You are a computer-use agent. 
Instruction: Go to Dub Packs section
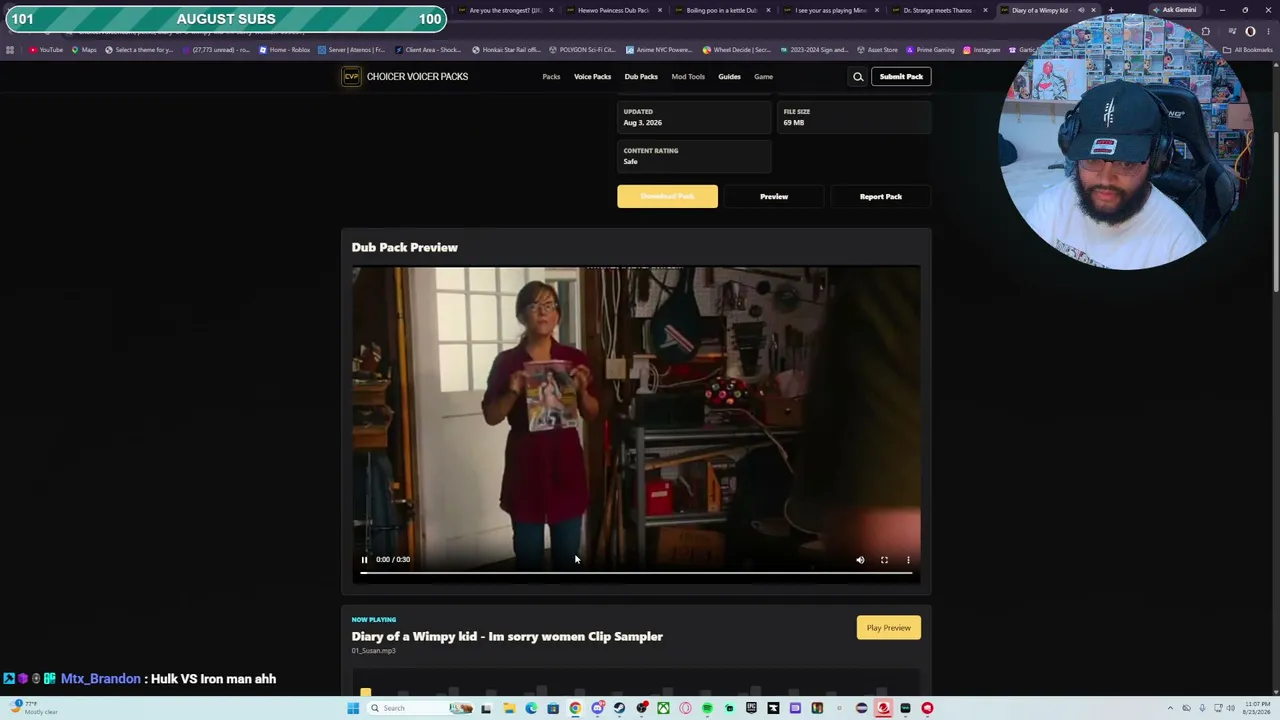click(641, 77)
